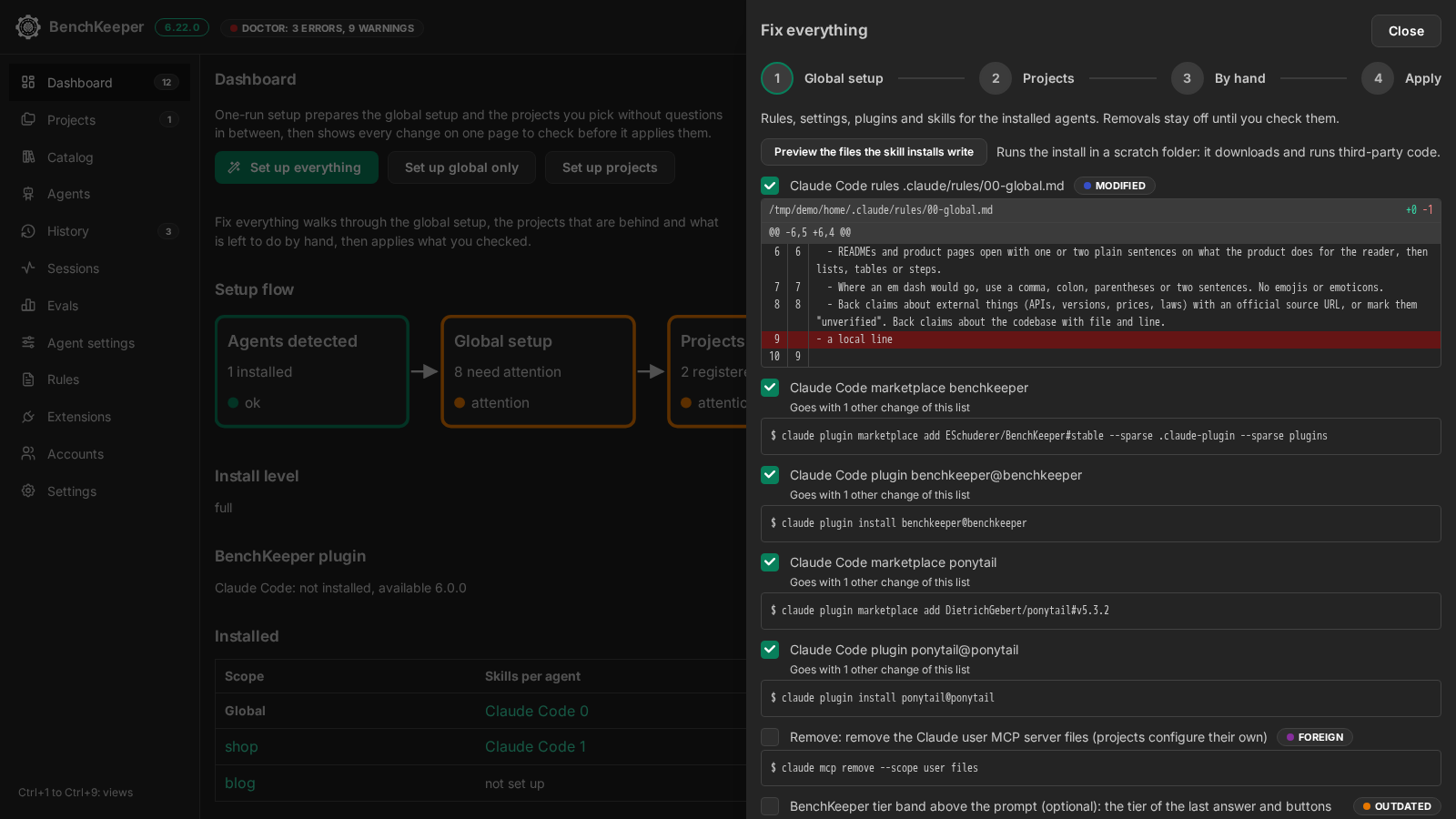The height and width of the screenshot is (819, 1456).
Task: Click the Accounts people icon
Action: [28, 453]
